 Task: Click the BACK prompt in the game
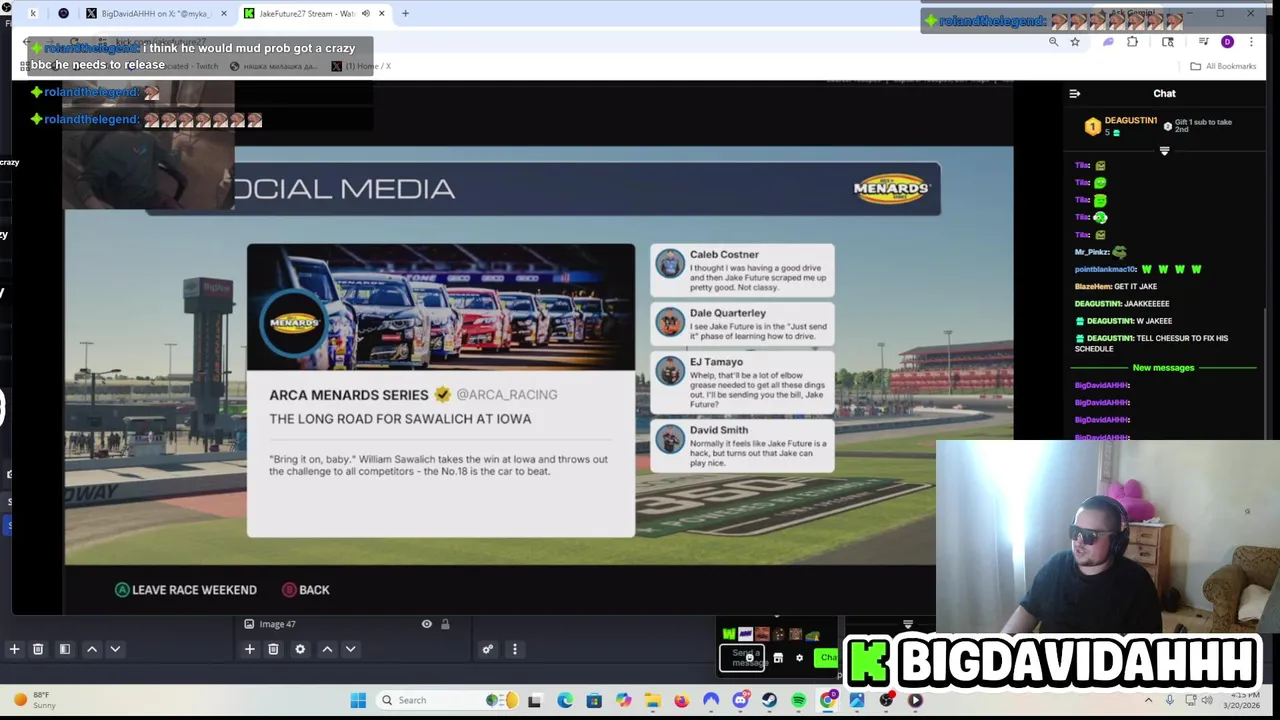coord(306,590)
